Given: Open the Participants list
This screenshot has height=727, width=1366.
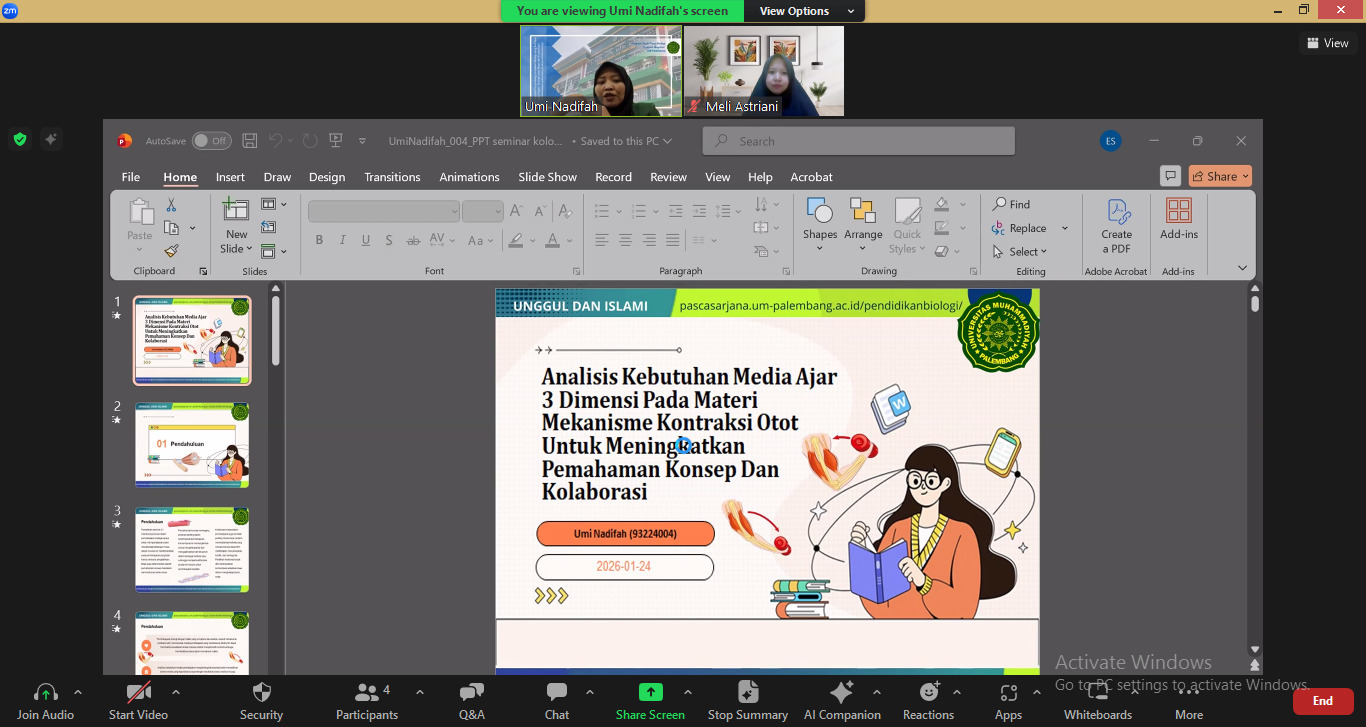Looking at the screenshot, I should pos(367,692).
